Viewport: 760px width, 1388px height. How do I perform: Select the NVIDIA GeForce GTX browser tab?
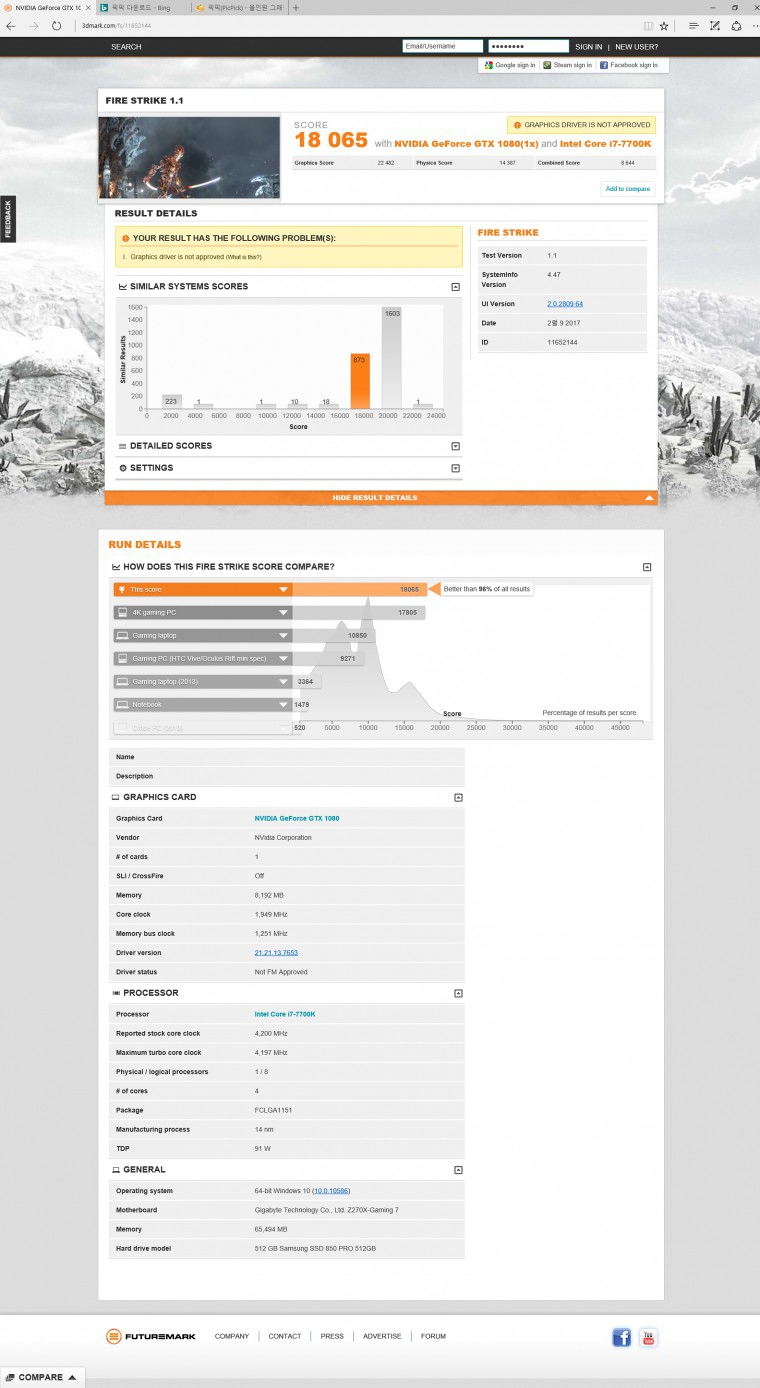coord(47,7)
